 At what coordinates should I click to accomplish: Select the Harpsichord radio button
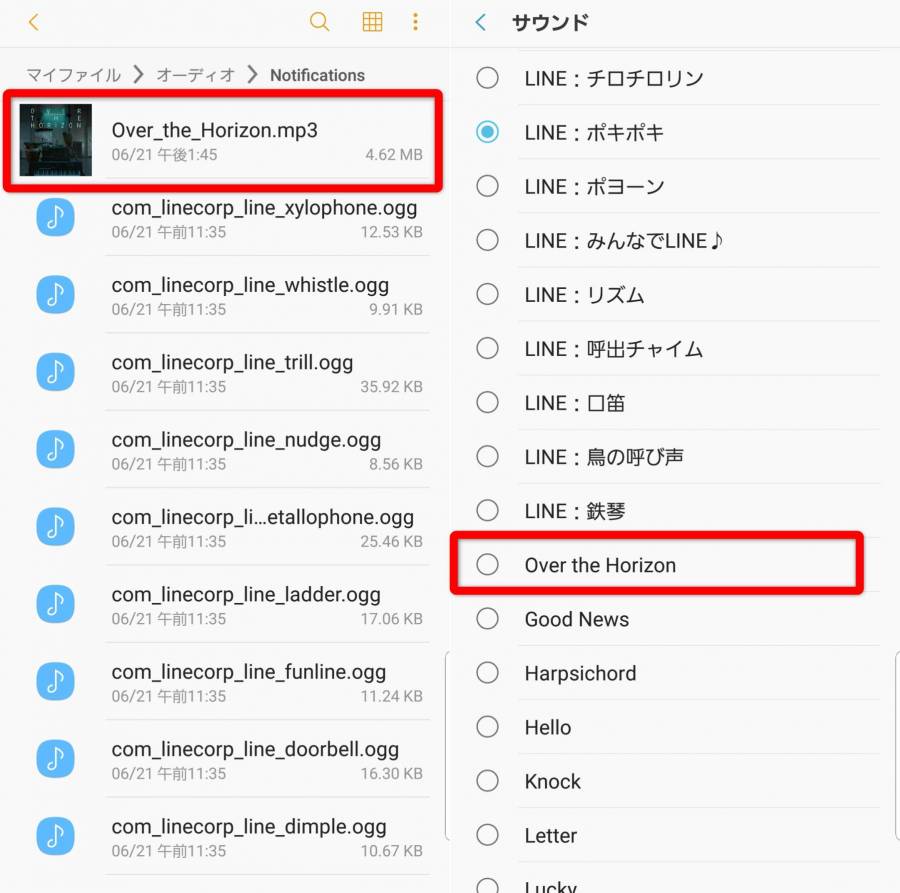pyautogui.click(x=487, y=673)
